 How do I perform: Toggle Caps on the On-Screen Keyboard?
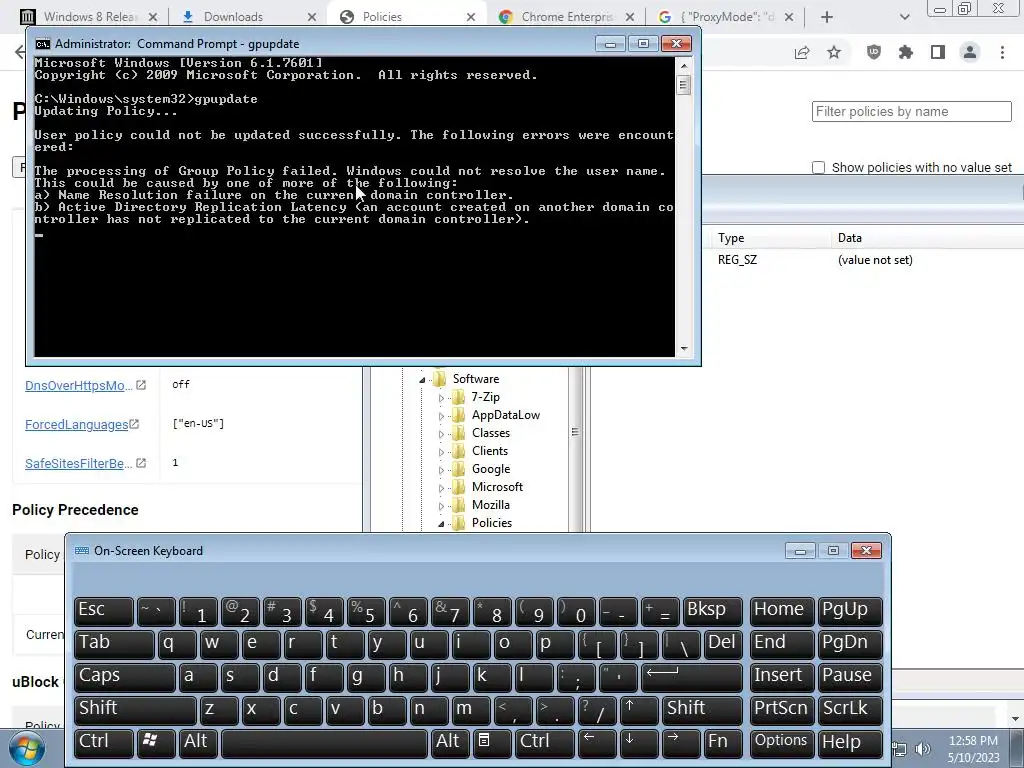(125, 677)
